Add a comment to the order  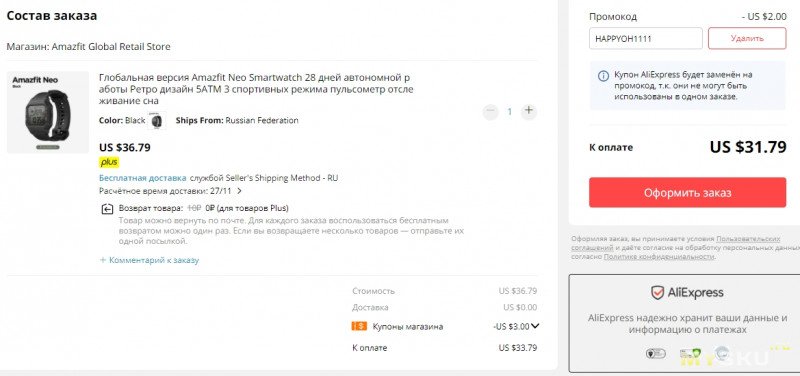[x=149, y=260]
